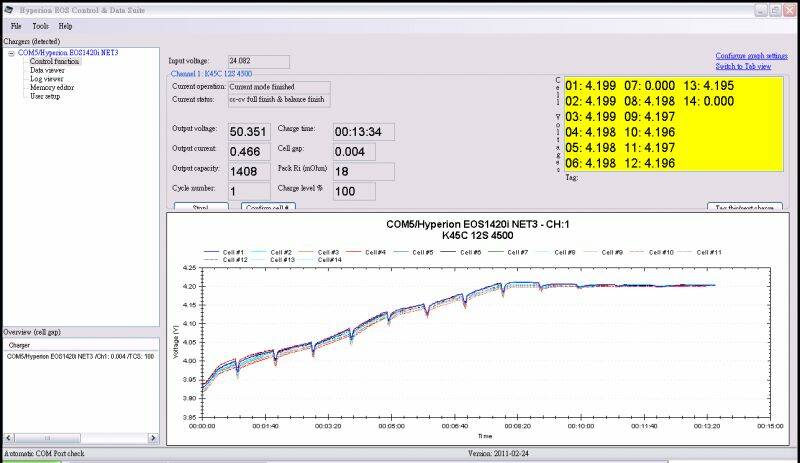Click Charge level % value 100
800x463 pixels.
click(354, 191)
